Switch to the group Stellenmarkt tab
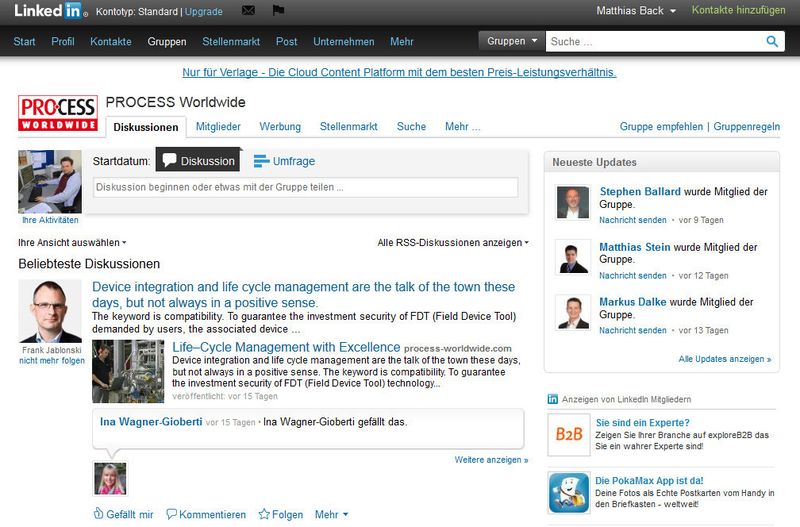Image resolution: width=800 pixels, height=527 pixels. [348, 127]
